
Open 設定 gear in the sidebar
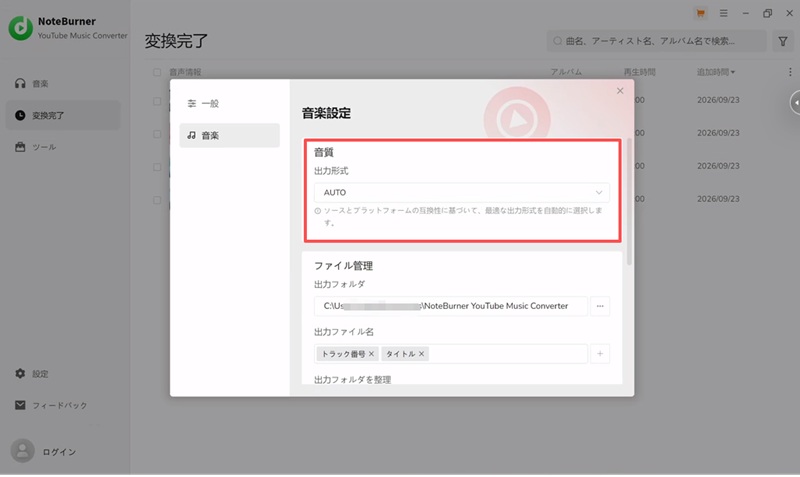(x=32, y=374)
